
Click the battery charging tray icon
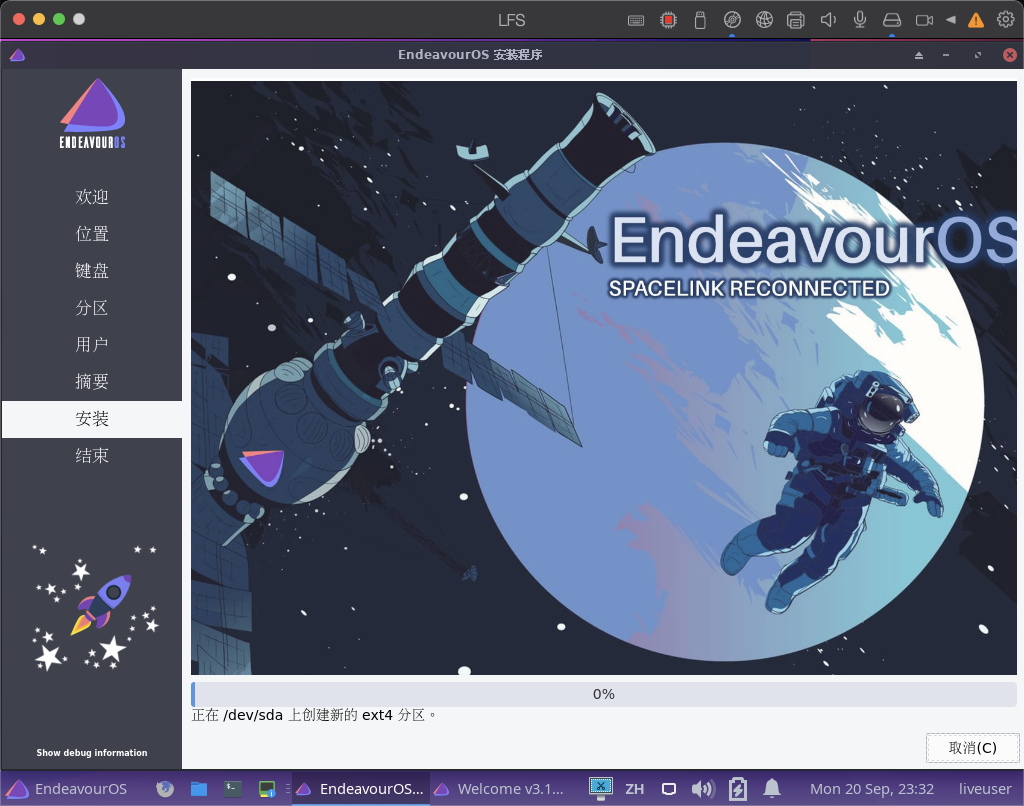[737, 789]
